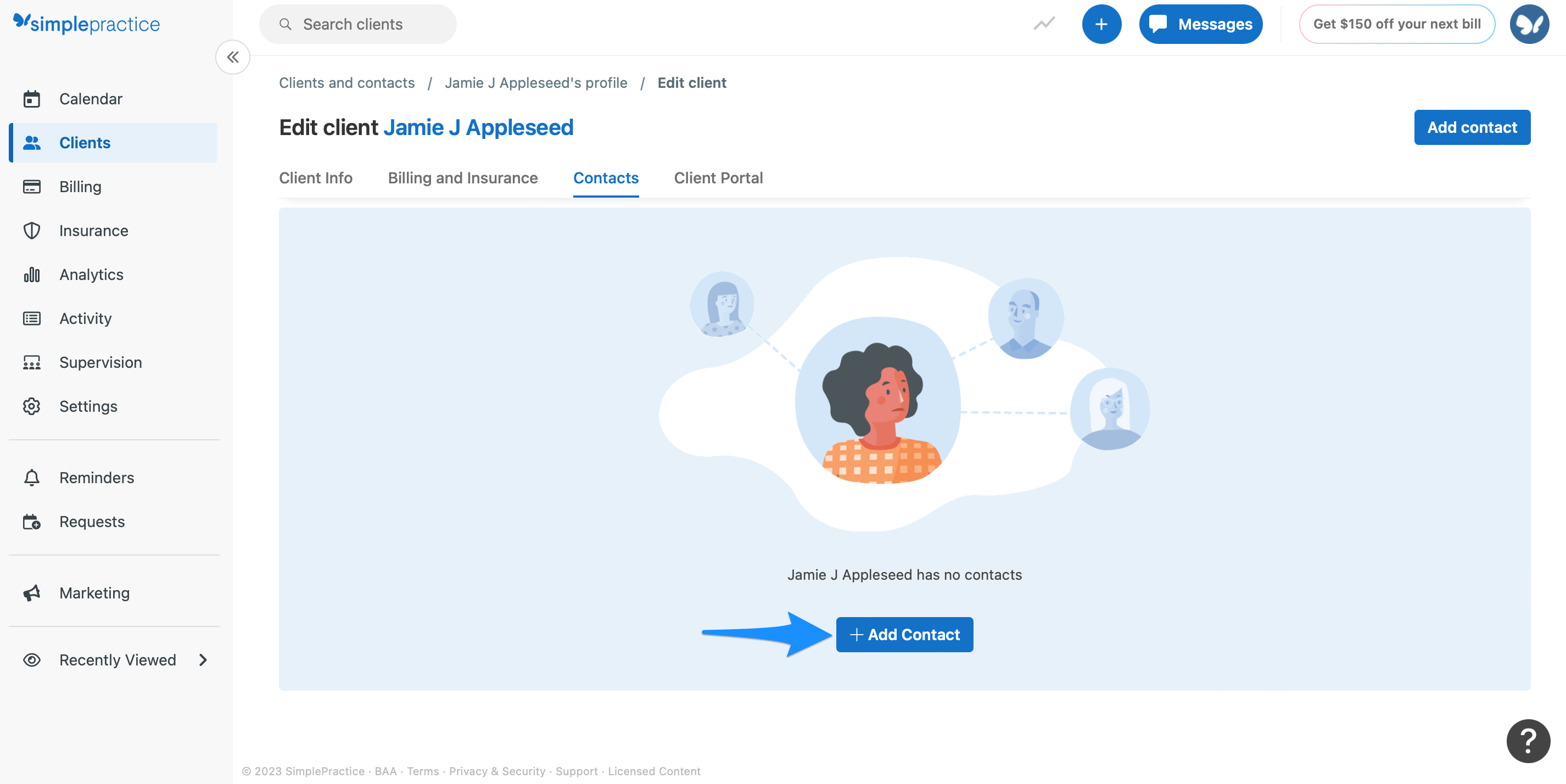Click the Requests calendar icon

point(32,522)
